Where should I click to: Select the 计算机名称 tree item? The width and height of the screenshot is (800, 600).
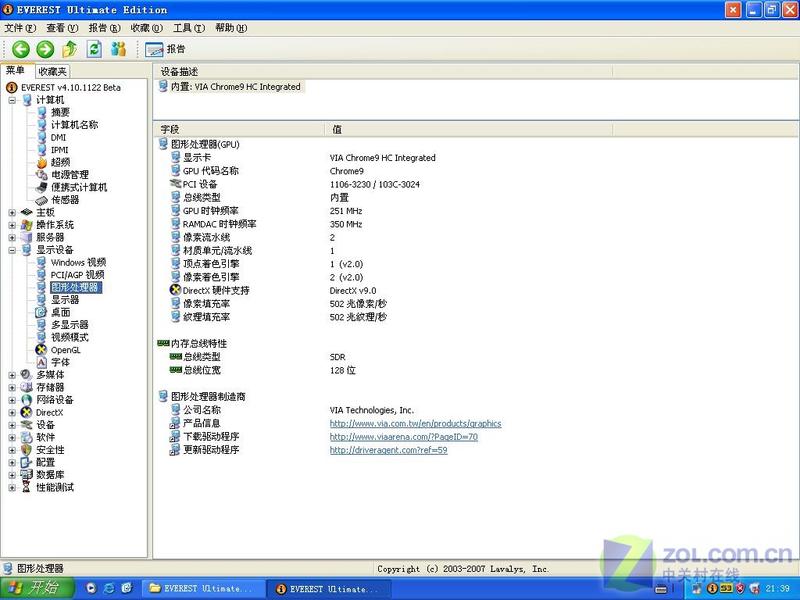74,125
